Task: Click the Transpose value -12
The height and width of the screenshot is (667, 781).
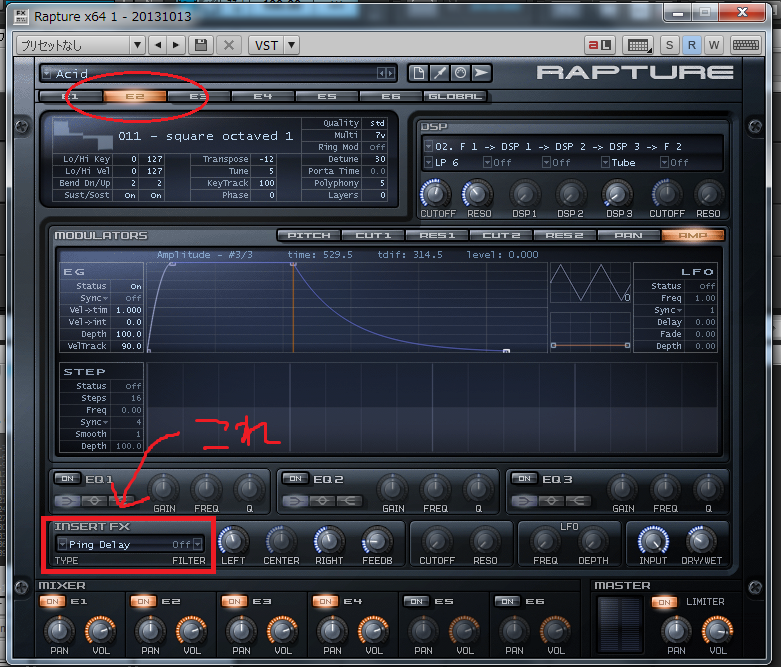Action: click(266, 159)
